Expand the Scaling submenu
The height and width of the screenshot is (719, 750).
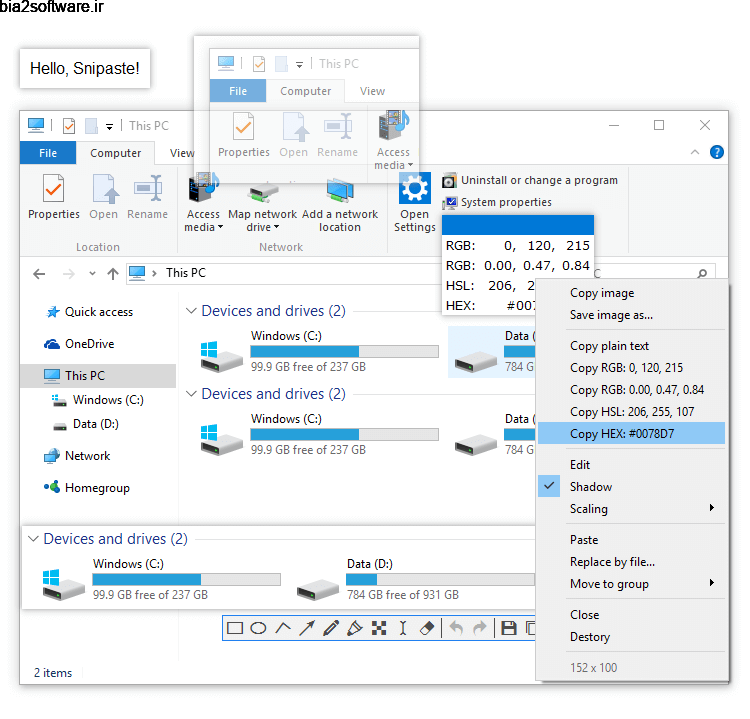[x=631, y=509]
